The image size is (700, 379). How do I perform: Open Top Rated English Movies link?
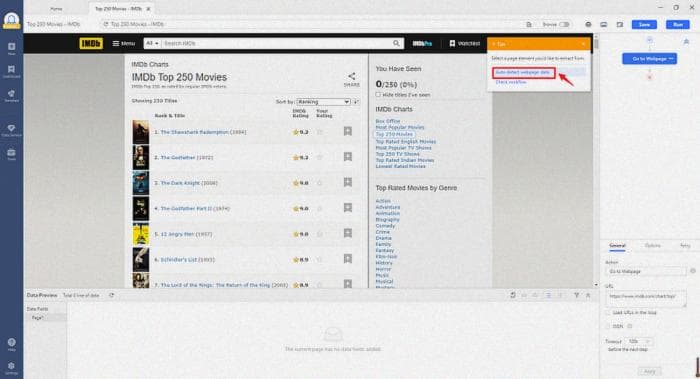(x=405, y=142)
